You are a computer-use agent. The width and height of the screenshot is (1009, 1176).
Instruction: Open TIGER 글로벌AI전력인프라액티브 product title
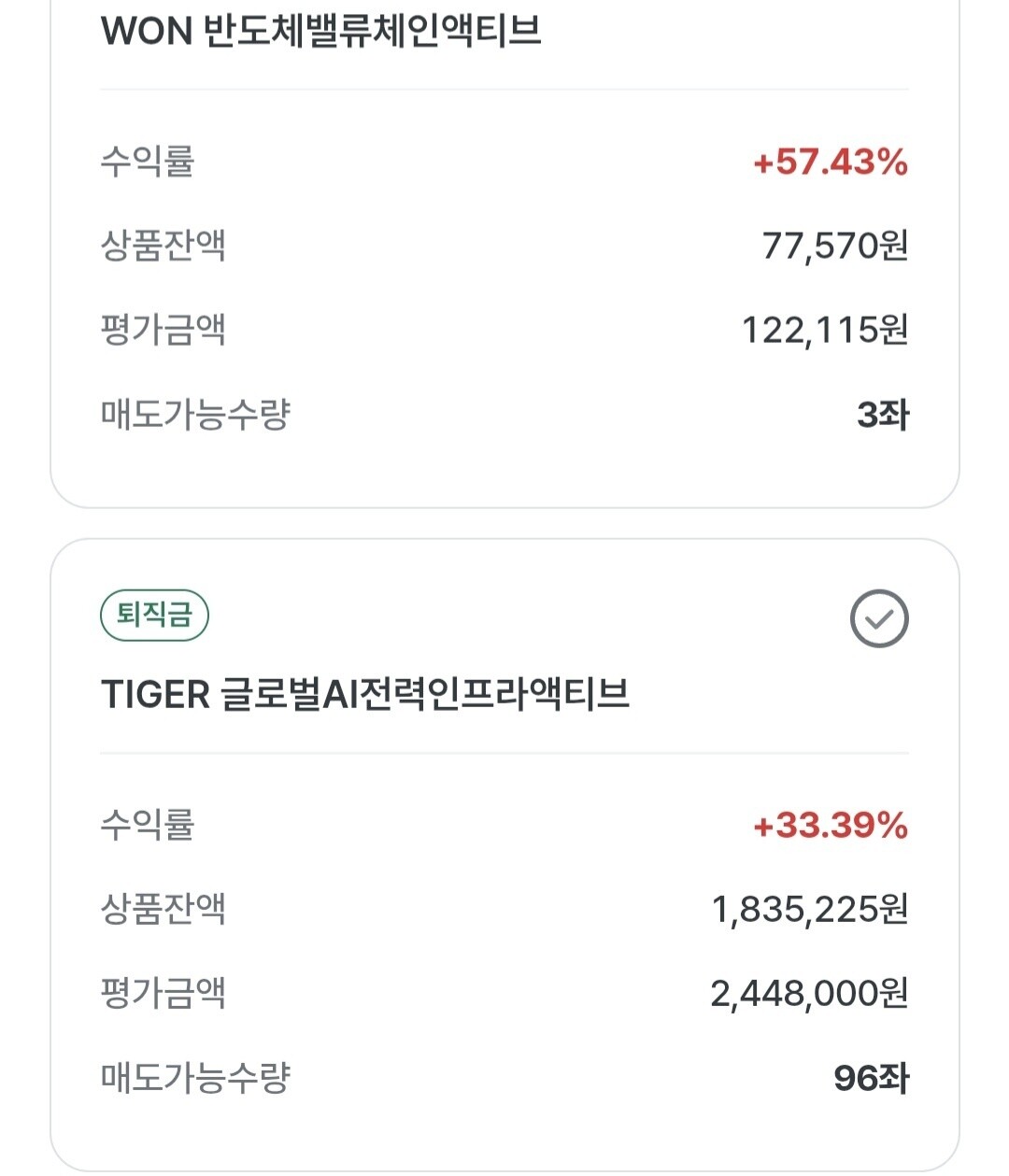[365, 695]
